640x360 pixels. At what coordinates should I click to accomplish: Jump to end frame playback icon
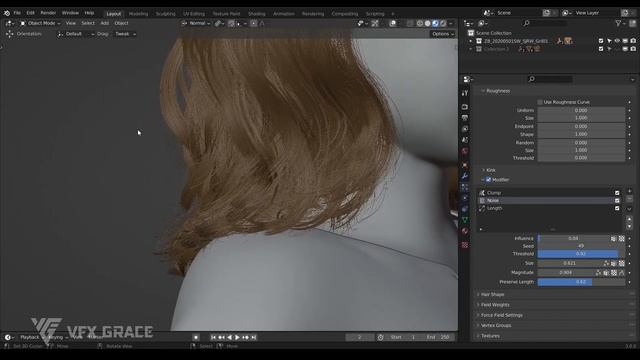pos(253,338)
